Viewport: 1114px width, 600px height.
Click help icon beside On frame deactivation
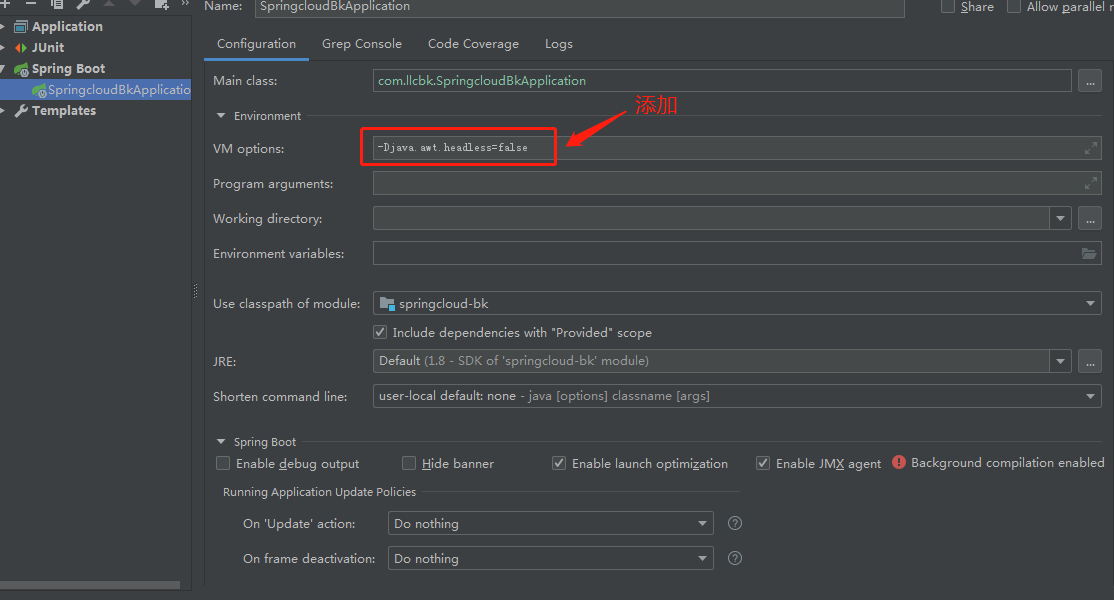pyautogui.click(x=735, y=558)
